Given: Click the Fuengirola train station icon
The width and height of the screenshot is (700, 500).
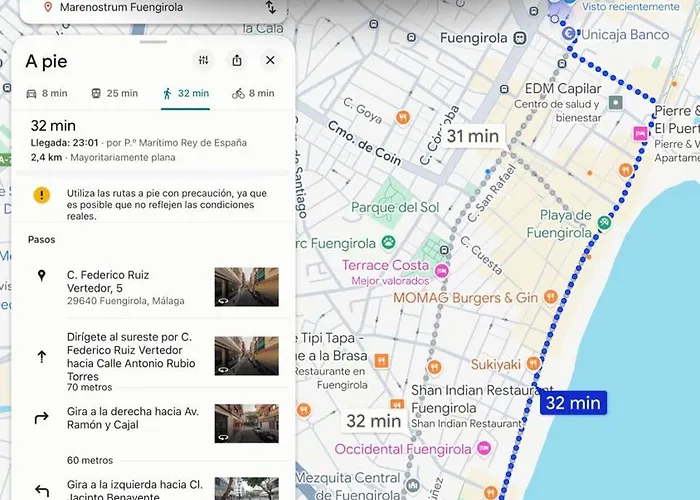Looking at the screenshot, I should click(520, 38).
